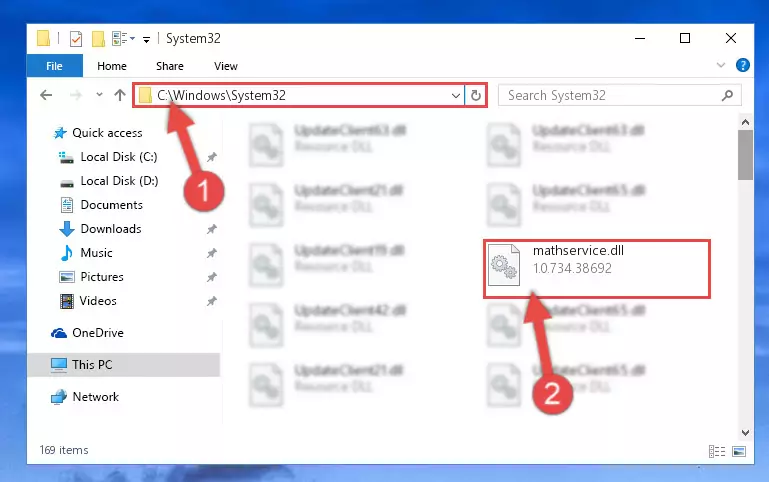Refresh the System32 folder view
Viewport: 769px width, 482px height.
click(x=475, y=95)
